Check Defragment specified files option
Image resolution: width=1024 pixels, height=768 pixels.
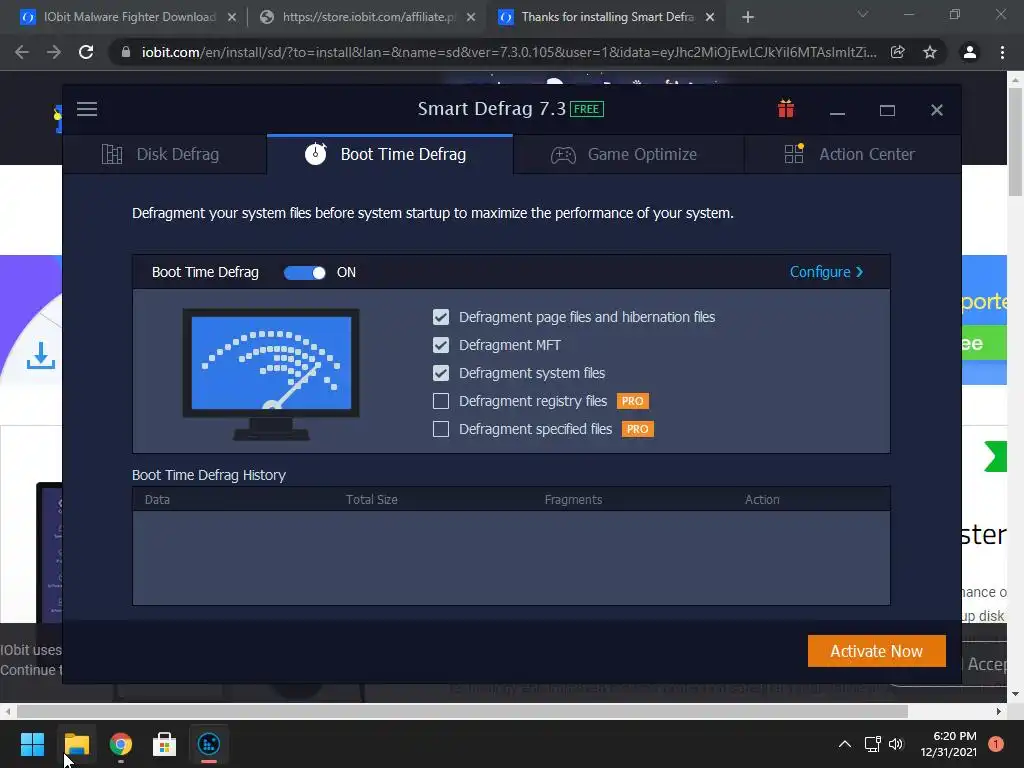click(441, 429)
